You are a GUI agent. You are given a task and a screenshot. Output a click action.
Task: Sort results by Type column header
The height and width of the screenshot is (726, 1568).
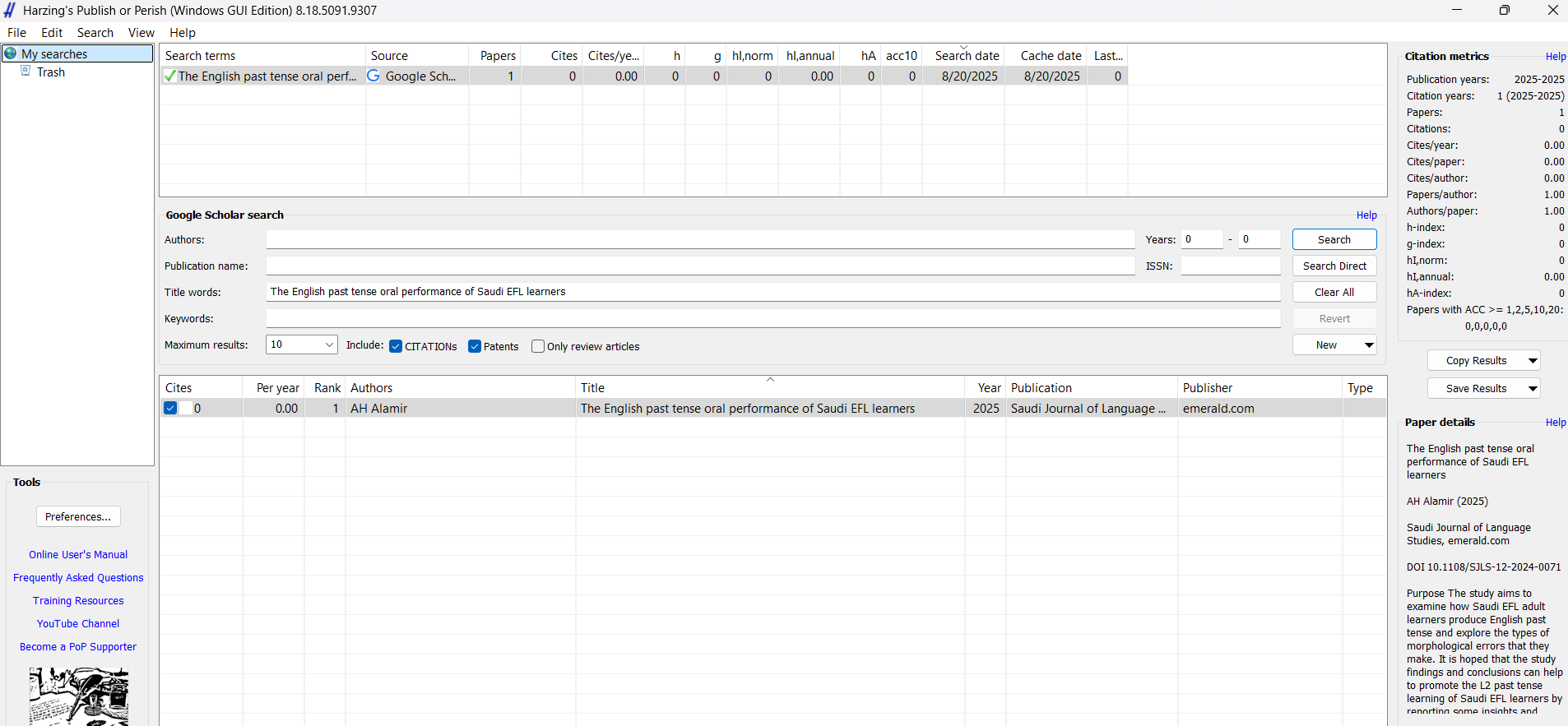pyautogui.click(x=1365, y=388)
